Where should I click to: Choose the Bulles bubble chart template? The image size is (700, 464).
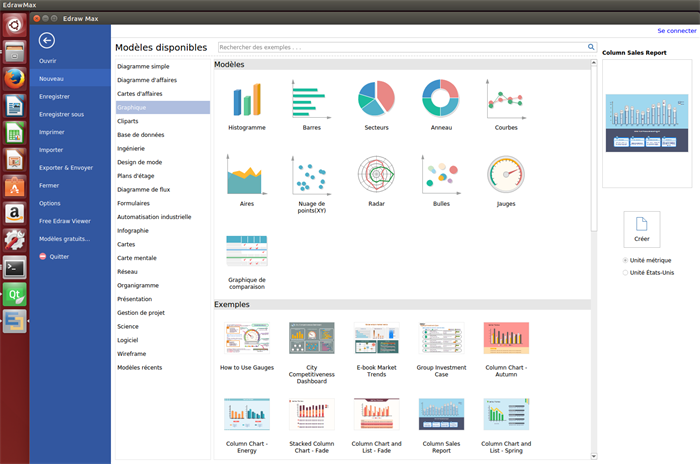click(441, 180)
